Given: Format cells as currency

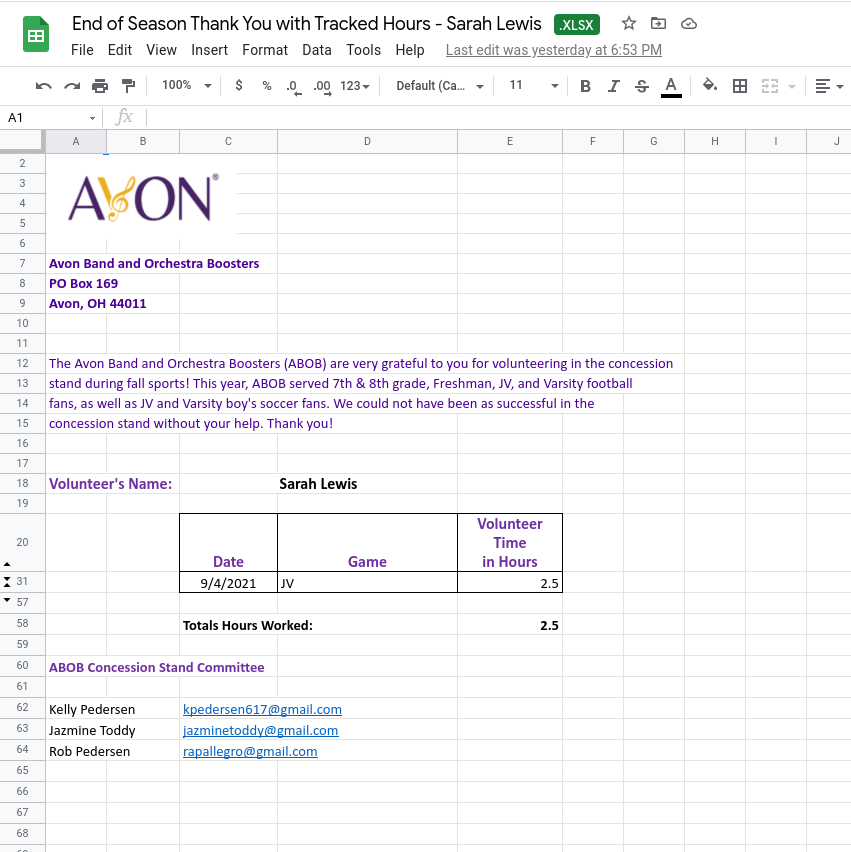Looking at the screenshot, I should 239,85.
